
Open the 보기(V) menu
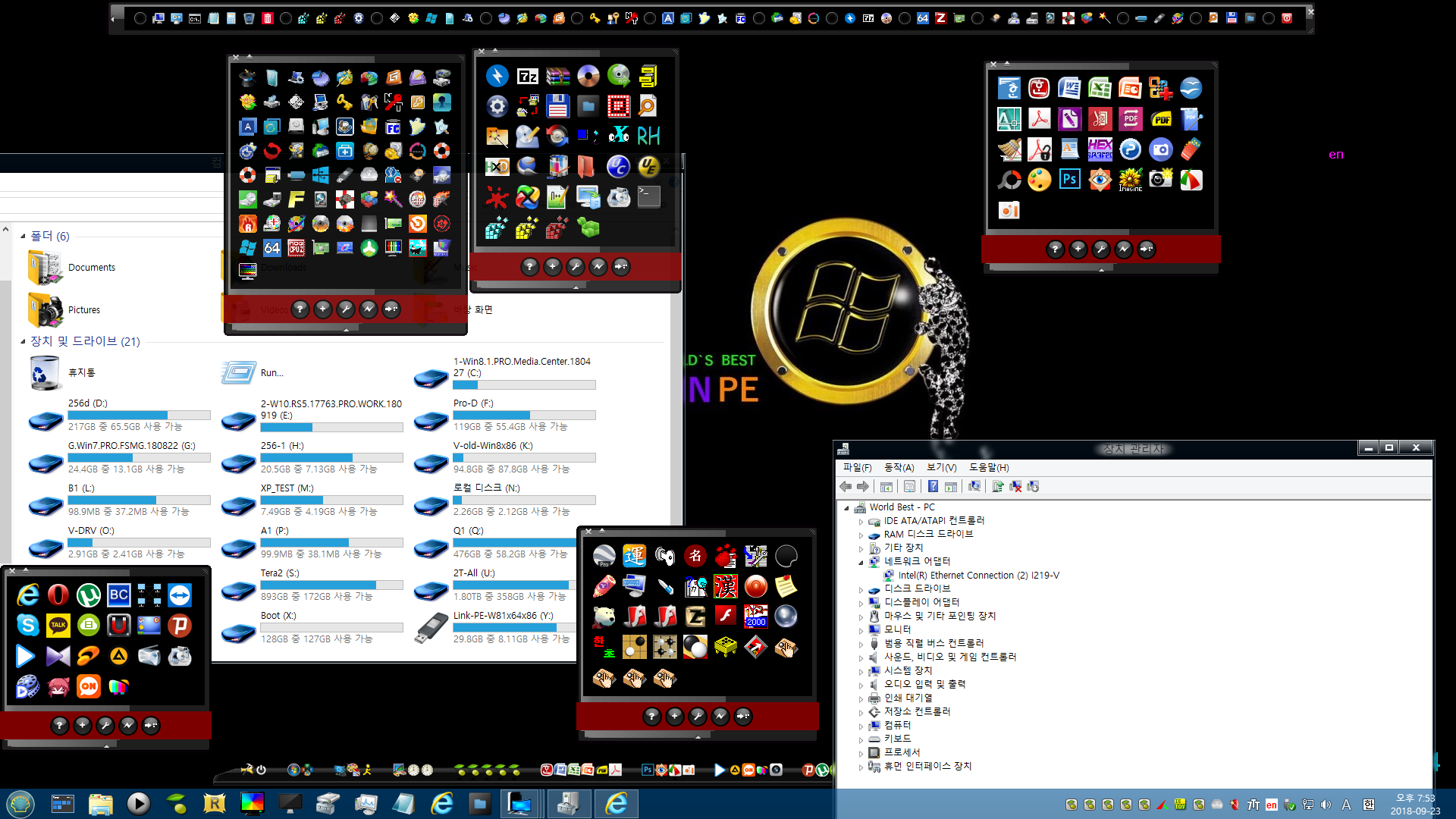click(x=941, y=467)
